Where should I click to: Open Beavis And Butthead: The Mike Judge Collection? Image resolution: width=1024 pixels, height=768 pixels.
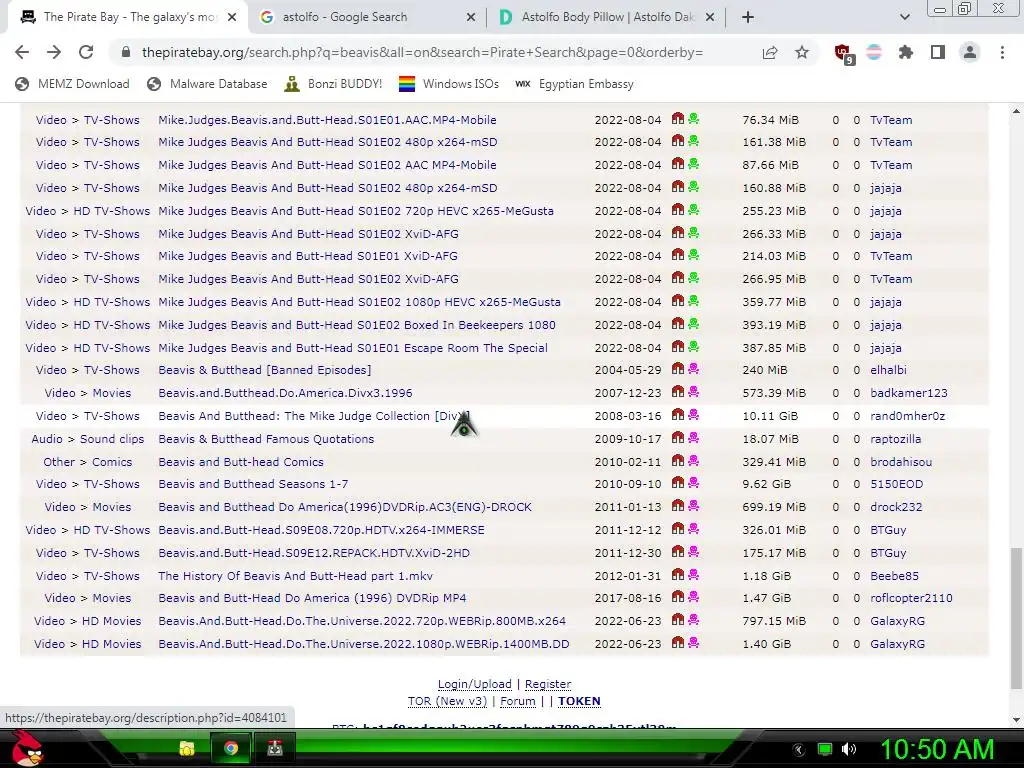313,416
